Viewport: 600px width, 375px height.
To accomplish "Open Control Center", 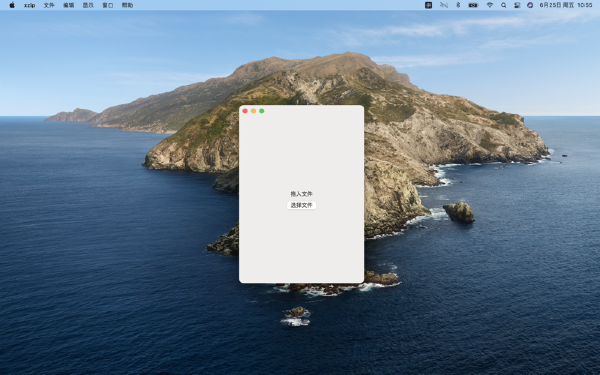I will [517, 5].
